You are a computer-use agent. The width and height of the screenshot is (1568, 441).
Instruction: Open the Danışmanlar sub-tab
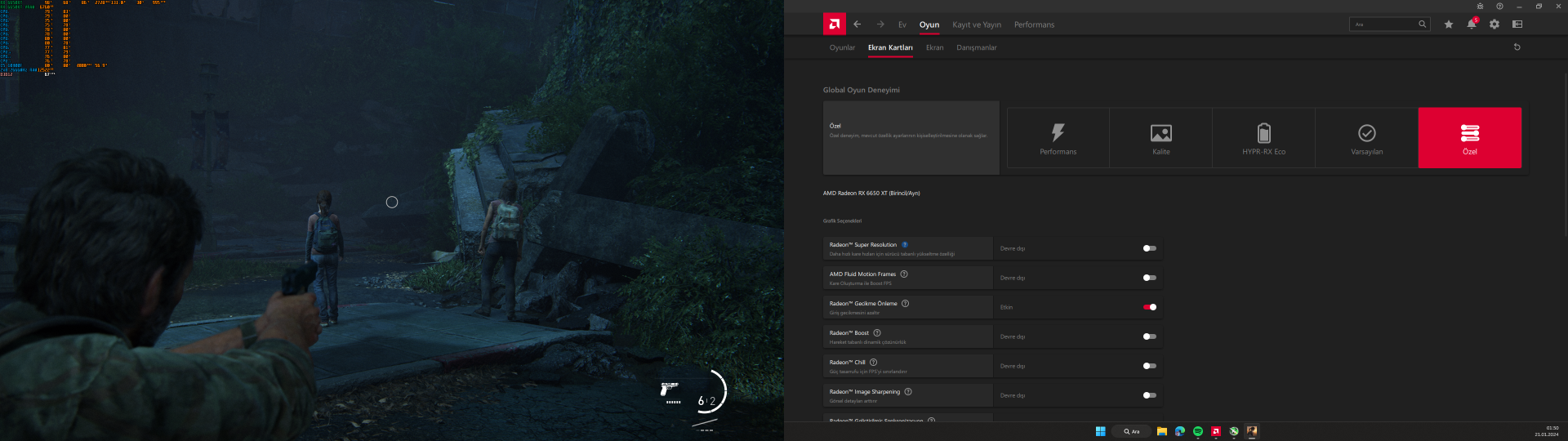tap(977, 47)
